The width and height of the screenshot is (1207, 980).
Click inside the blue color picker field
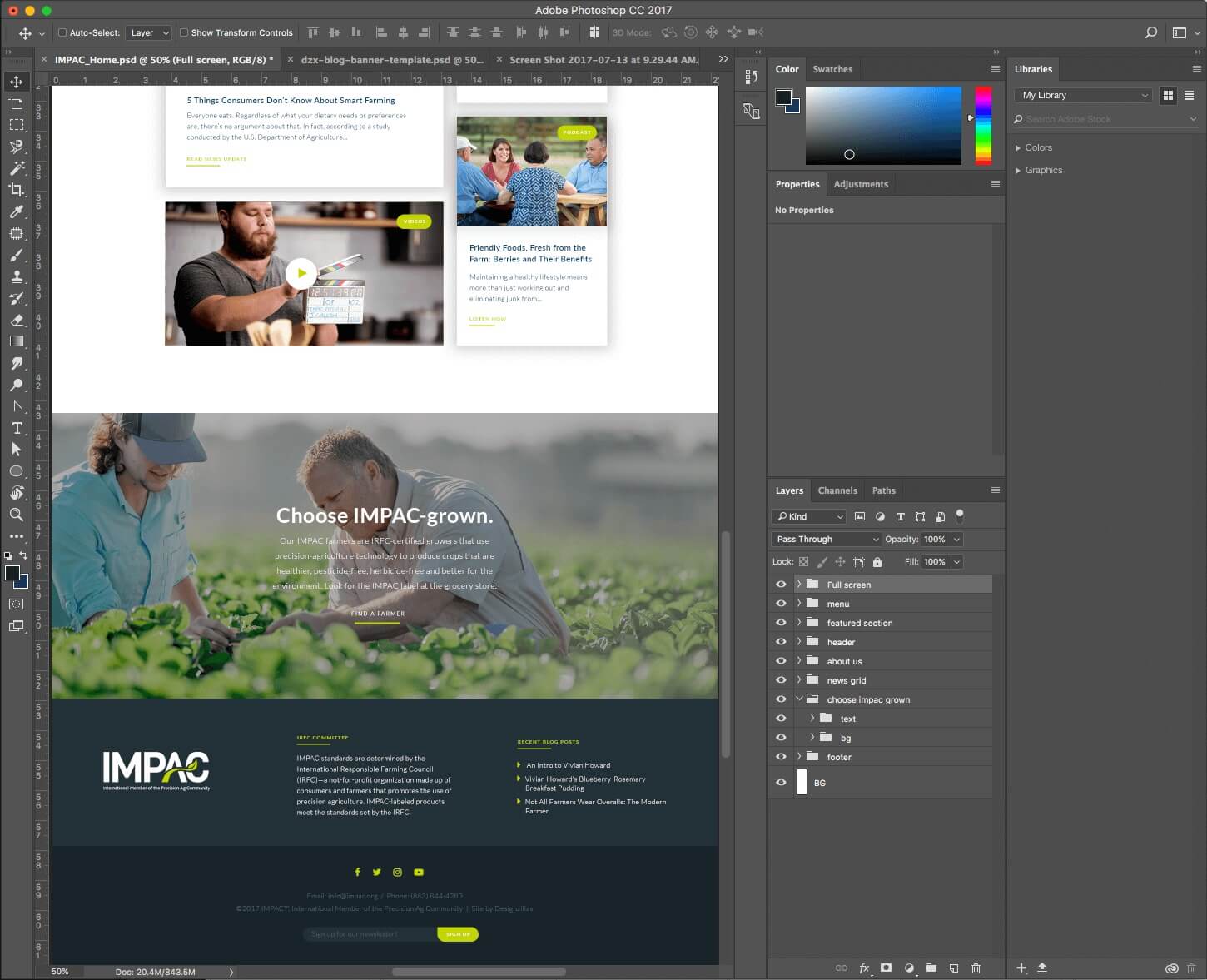883,125
